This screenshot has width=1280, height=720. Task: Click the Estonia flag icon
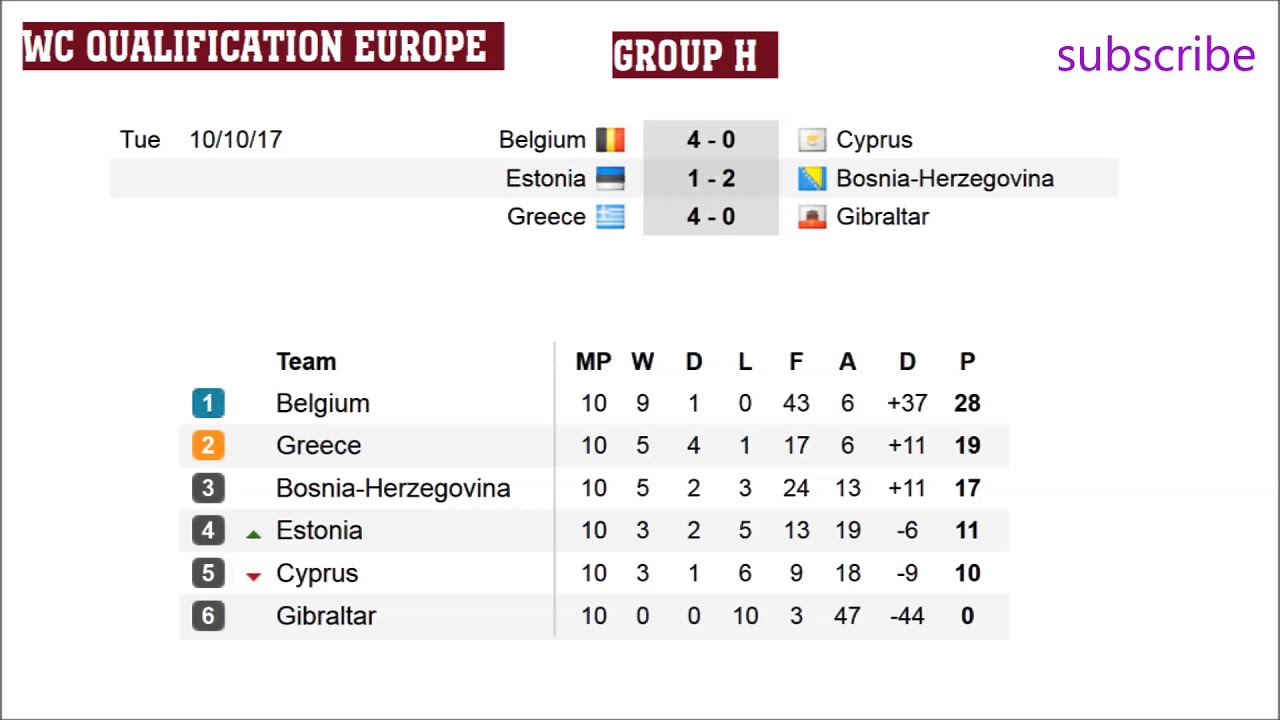tap(610, 179)
